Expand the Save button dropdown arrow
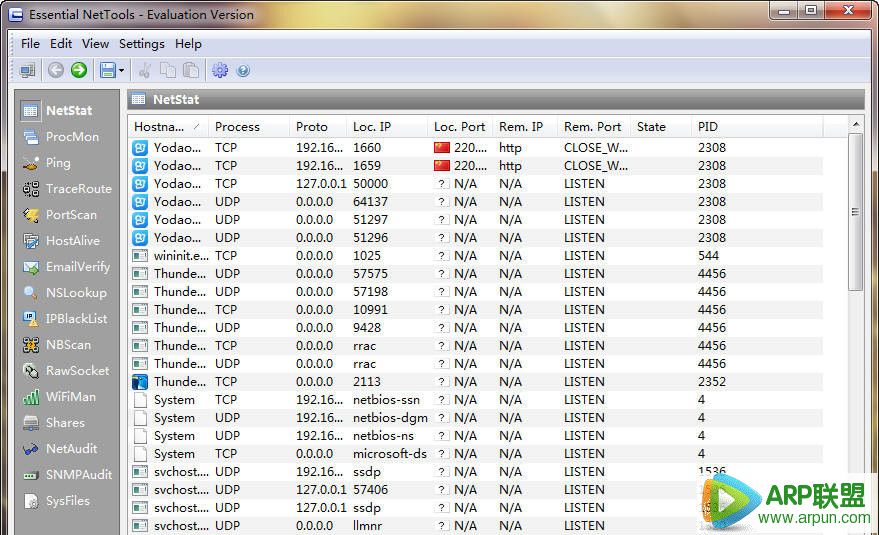The width and height of the screenshot is (879, 535). (122, 71)
